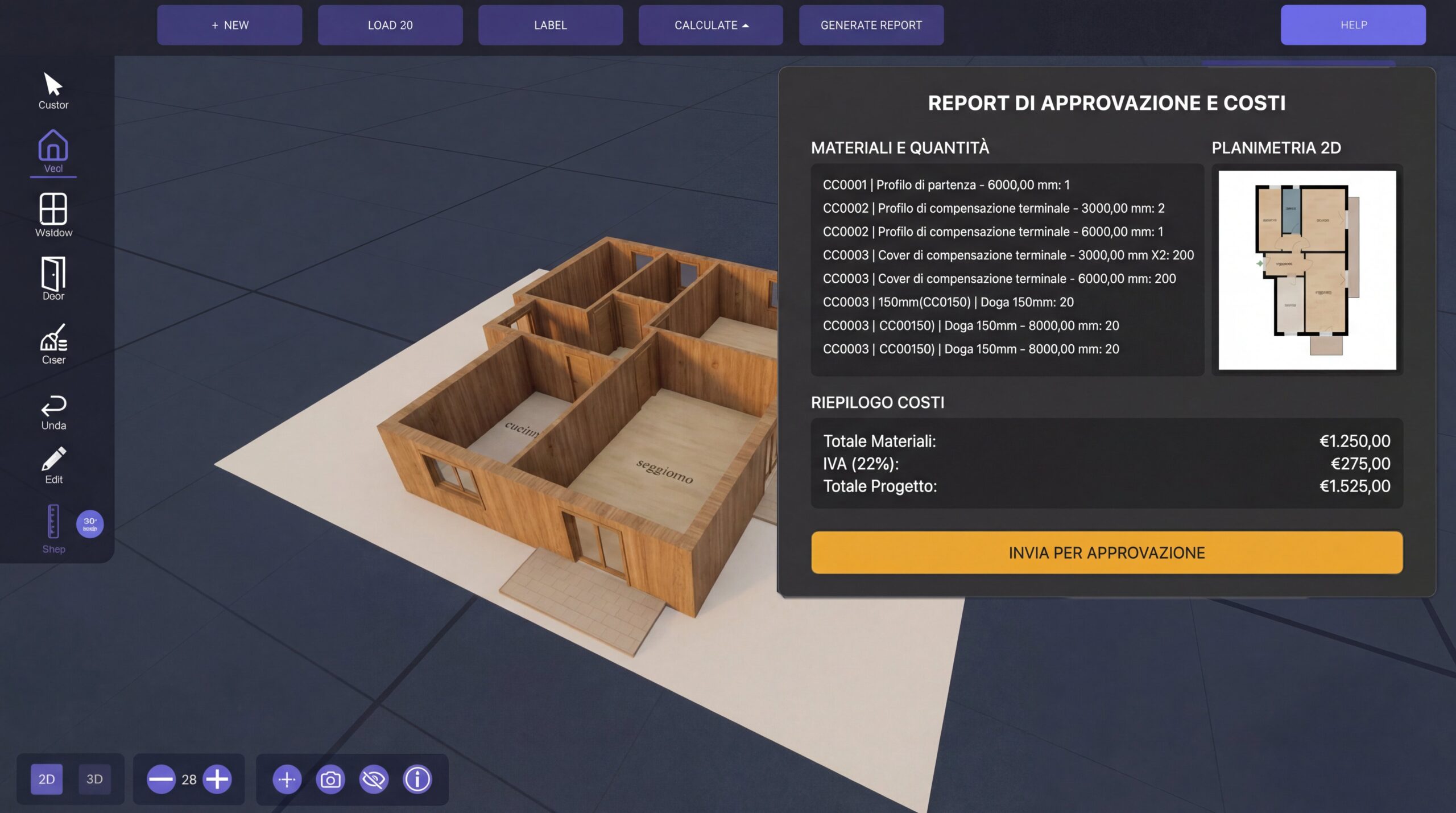The width and height of the screenshot is (1456, 813).
Task: Increase zoom with plus button
Action: (x=217, y=779)
